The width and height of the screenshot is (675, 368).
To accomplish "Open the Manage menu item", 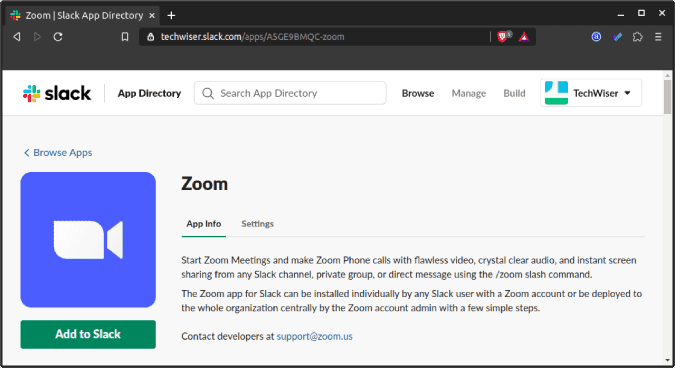I will tap(469, 93).
